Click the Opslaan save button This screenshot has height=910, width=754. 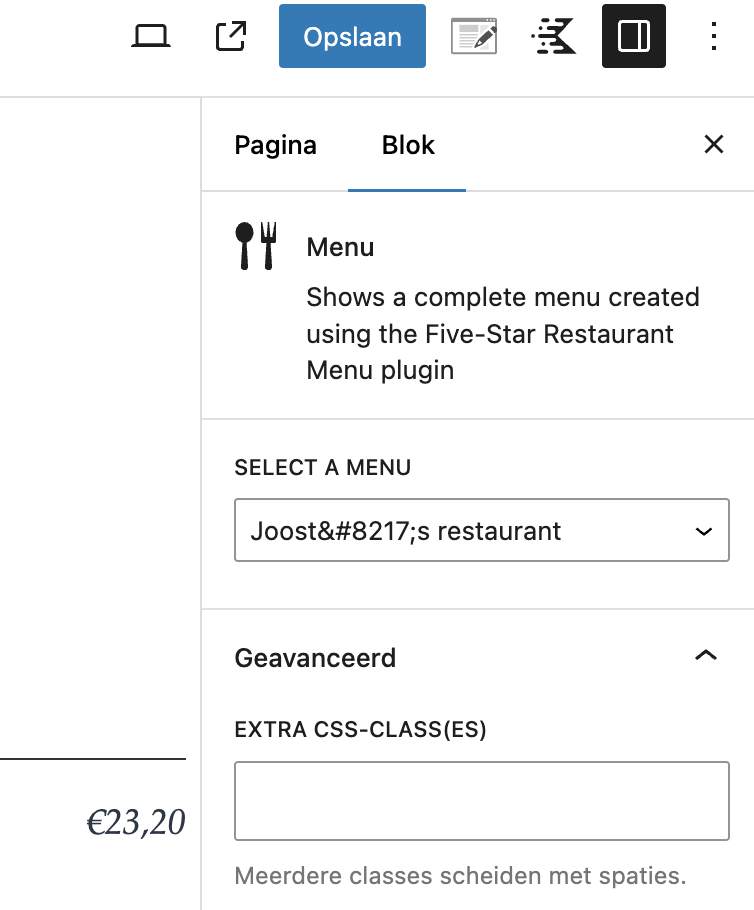pyautogui.click(x=352, y=37)
